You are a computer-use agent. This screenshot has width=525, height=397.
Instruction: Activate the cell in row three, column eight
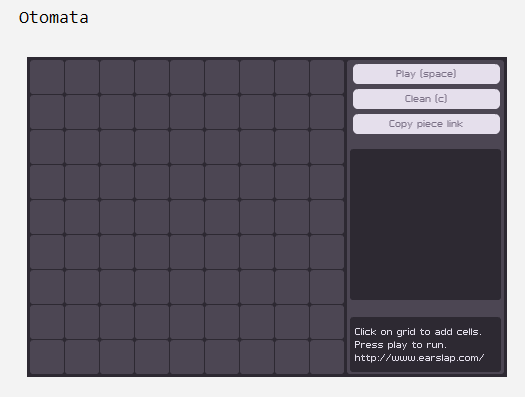point(292,147)
